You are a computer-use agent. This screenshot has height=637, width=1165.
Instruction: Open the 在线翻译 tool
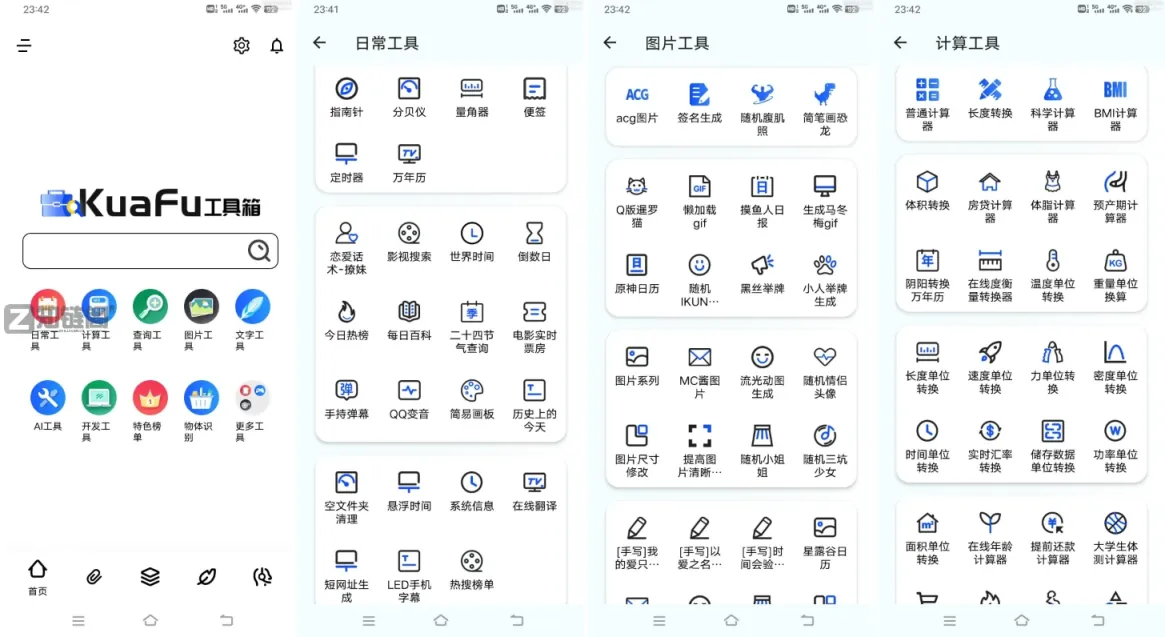pos(534,491)
